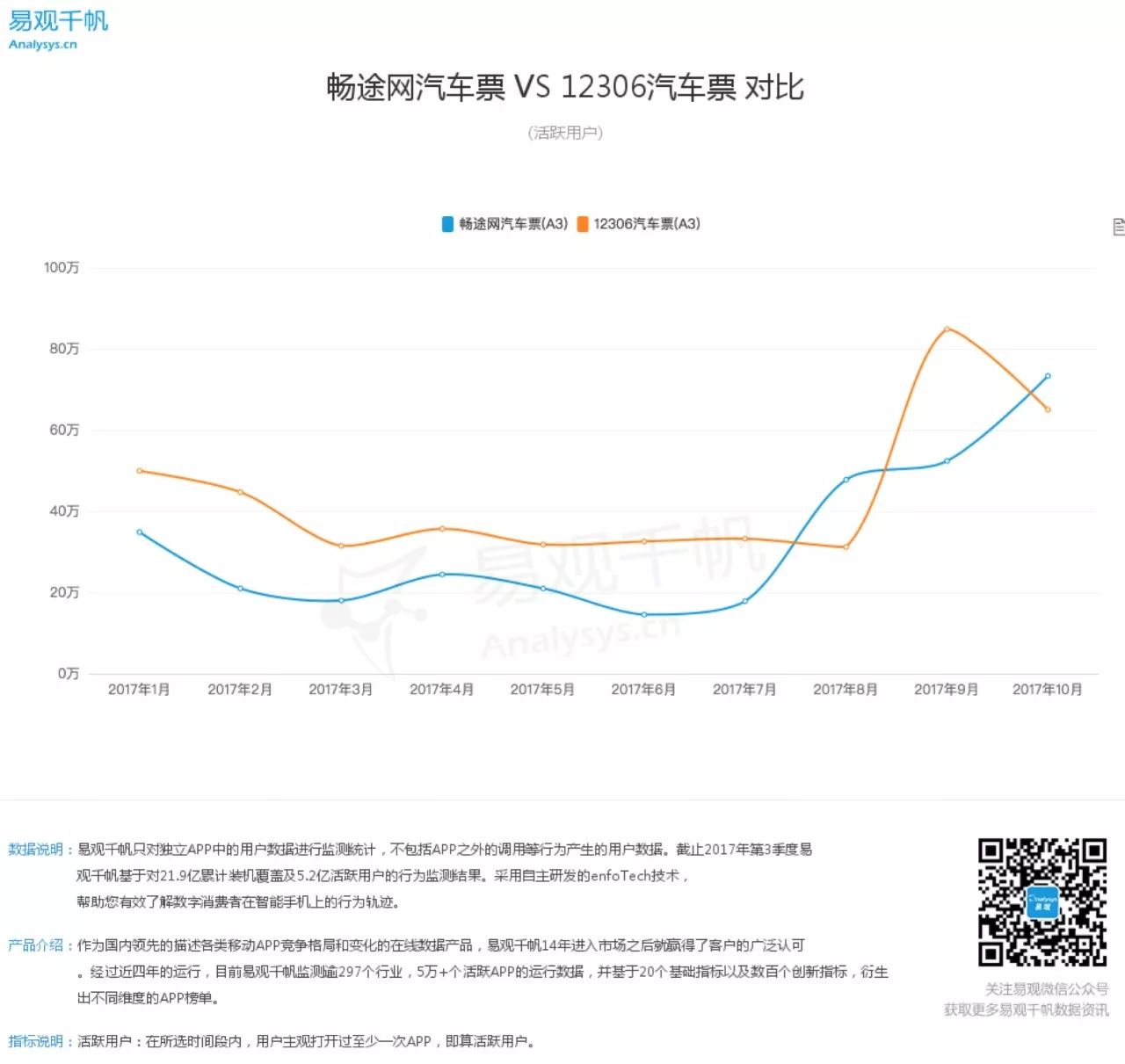Screen dimensions: 1125x1064
Task: Click the 20万 y-axis label
Action: (64, 592)
